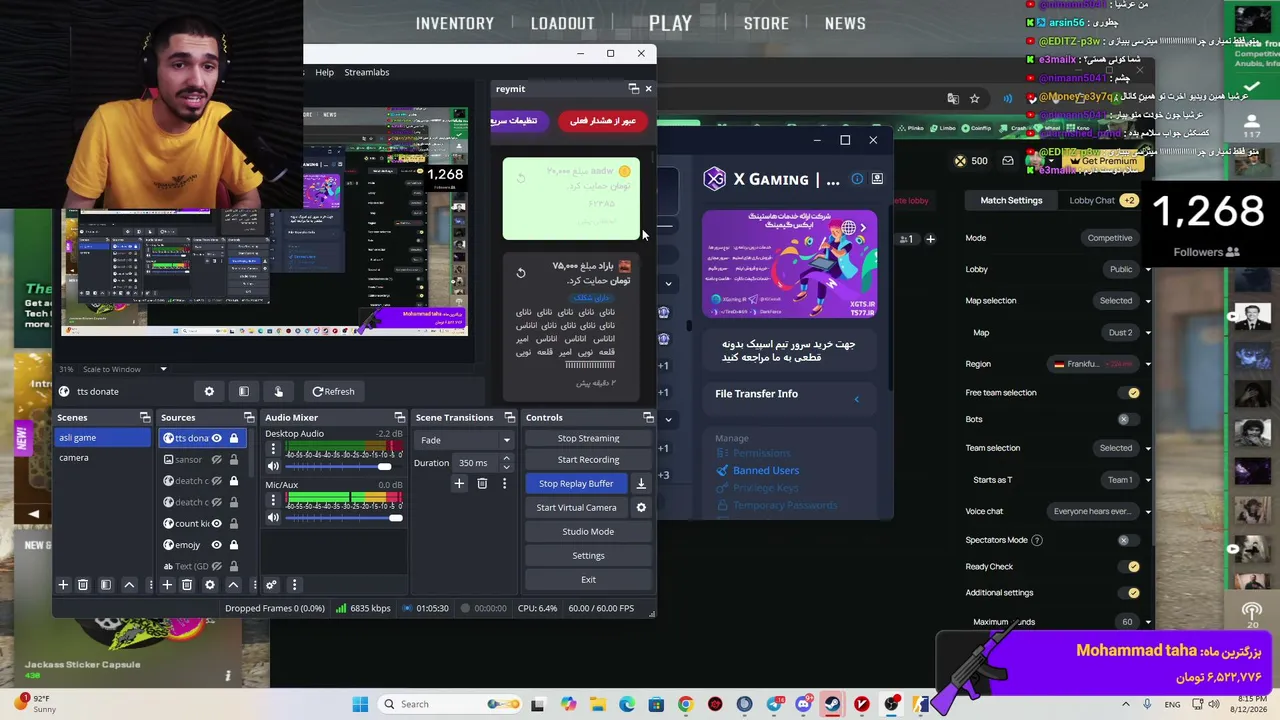Open Spectators Mode help icon
The width and height of the screenshot is (1280, 720).
(1037, 540)
